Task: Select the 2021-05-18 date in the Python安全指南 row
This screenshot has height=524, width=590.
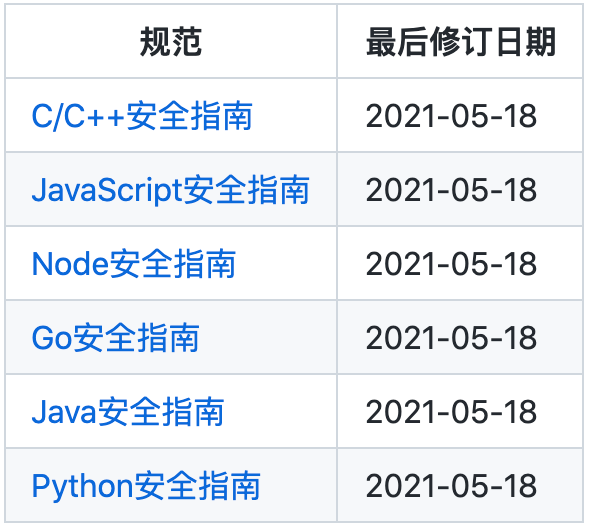Action: (x=451, y=486)
